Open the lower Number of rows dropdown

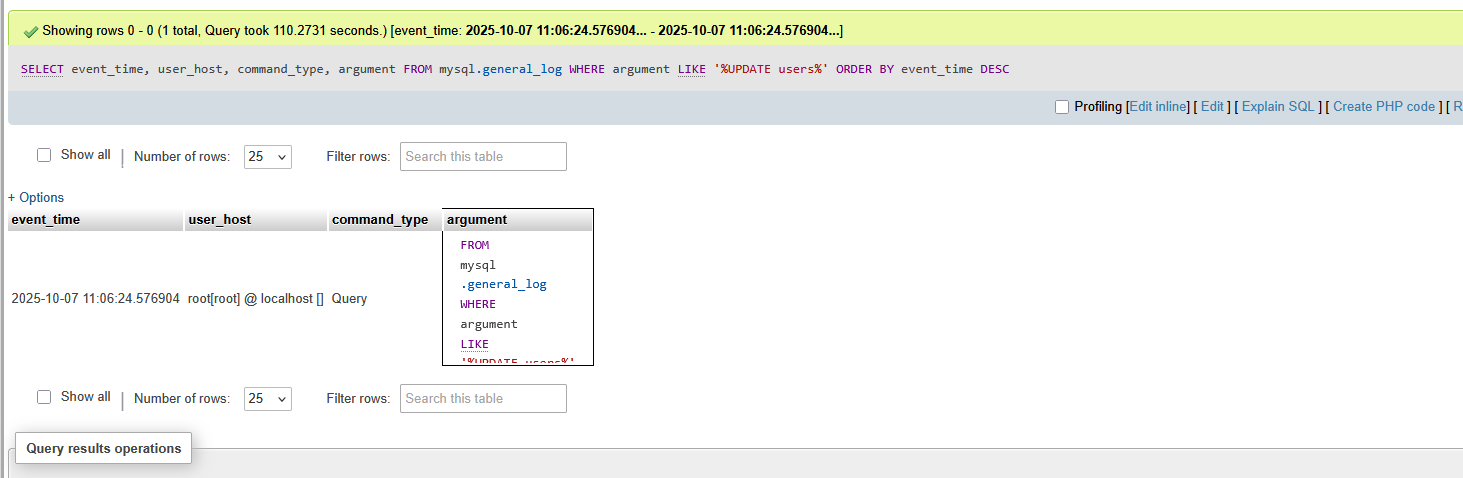tap(267, 398)
